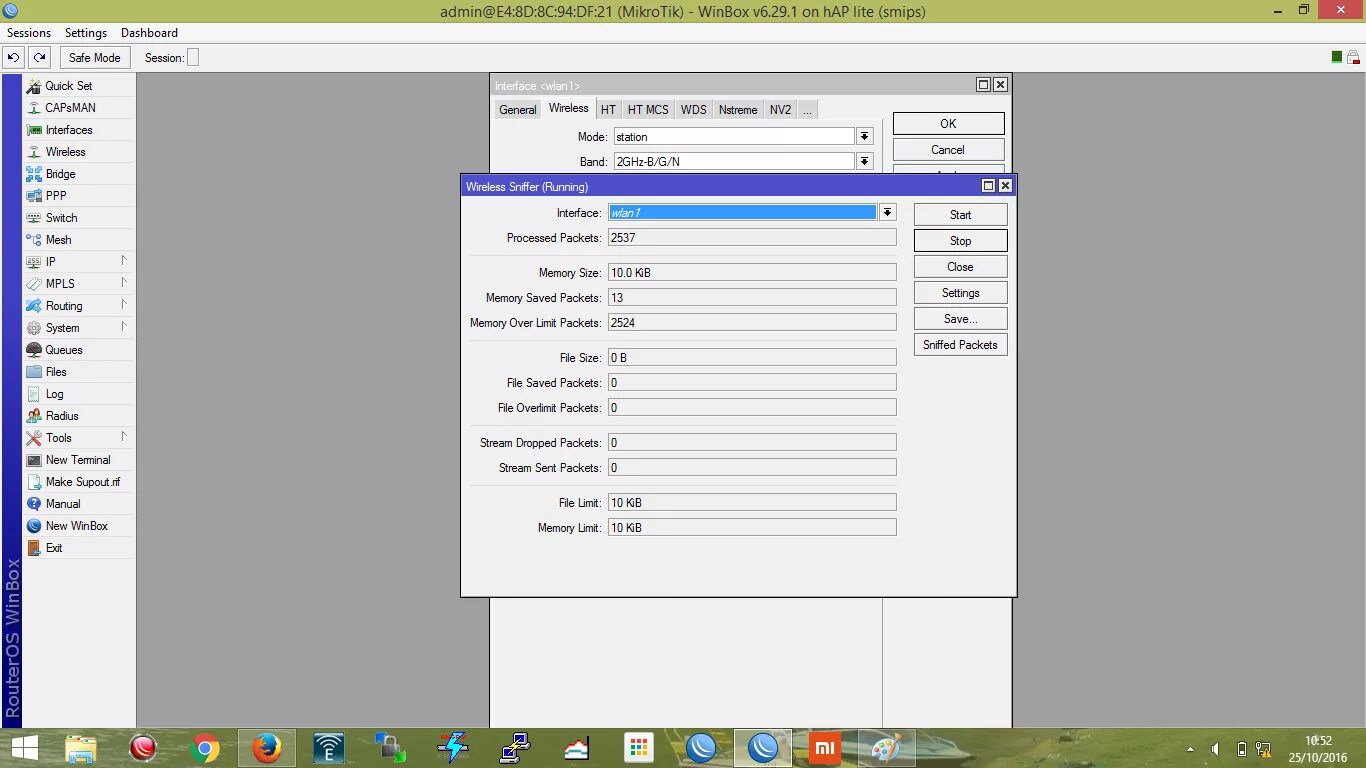Viewport: 1366px width, 768px height.
Task: Switch to the NV2 tab
Action: coord(780,110)
